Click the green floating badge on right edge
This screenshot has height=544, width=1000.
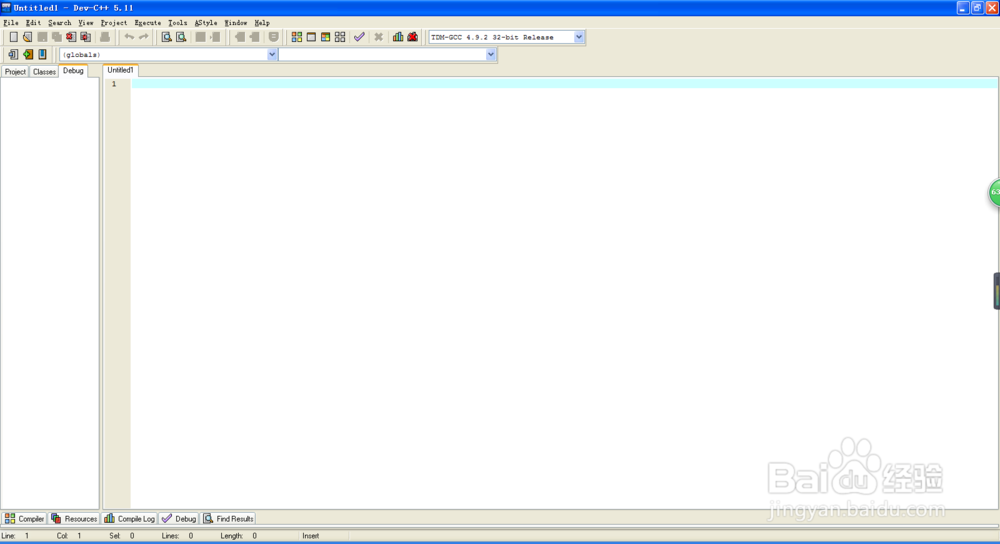click(x=994, y=193)
